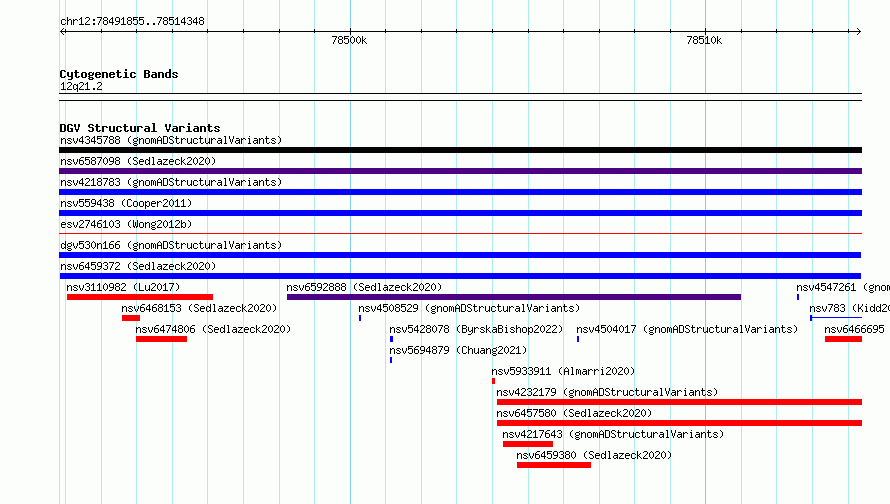Open the nsv4217643 (gnomADStructuralVariants) label

pos(613,434)
